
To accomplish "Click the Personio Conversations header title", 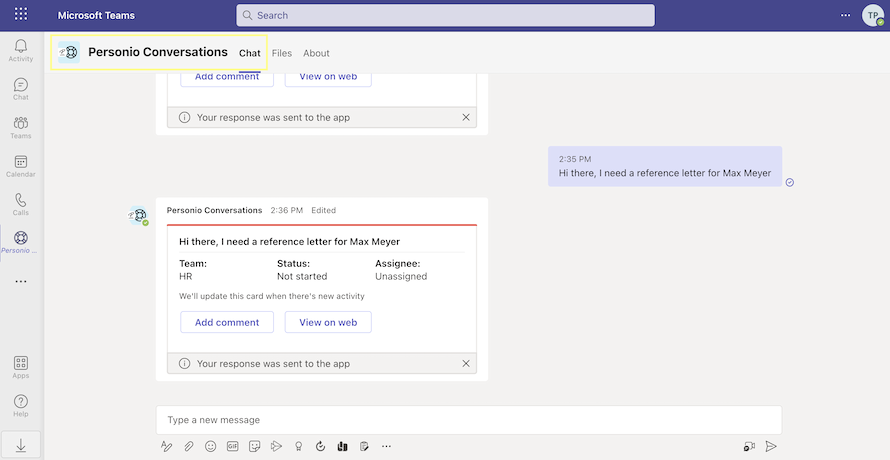I will pyautogui.click(x=158, y=52).
